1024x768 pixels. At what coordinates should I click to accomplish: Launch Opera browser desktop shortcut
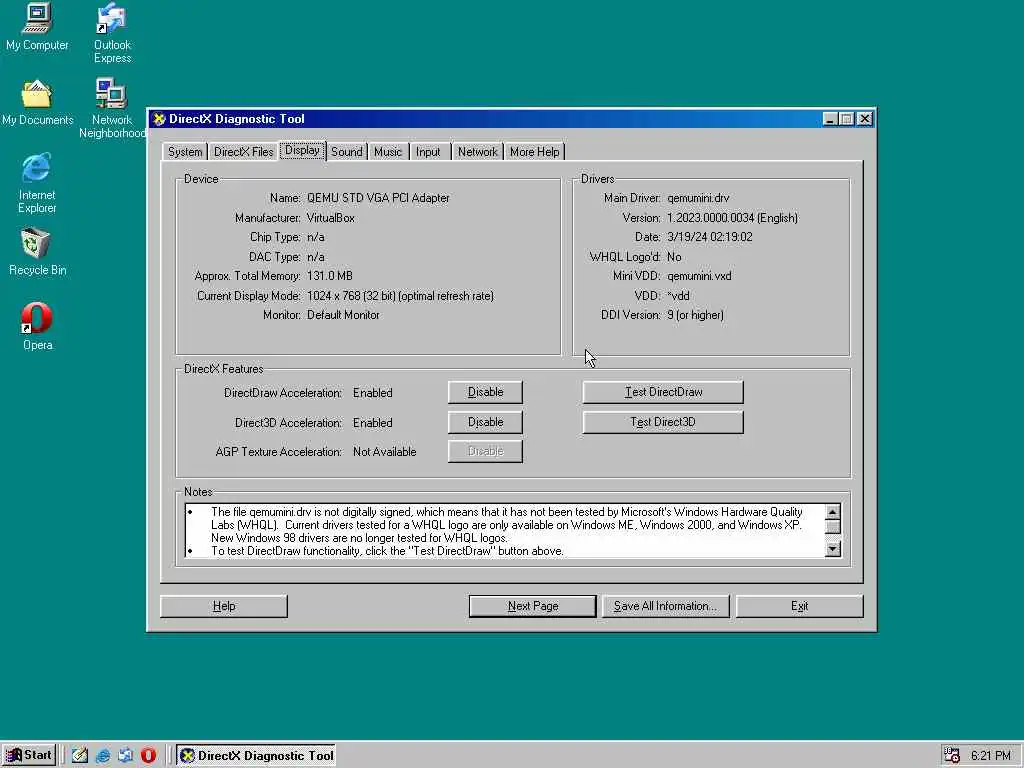click(37, 327)
